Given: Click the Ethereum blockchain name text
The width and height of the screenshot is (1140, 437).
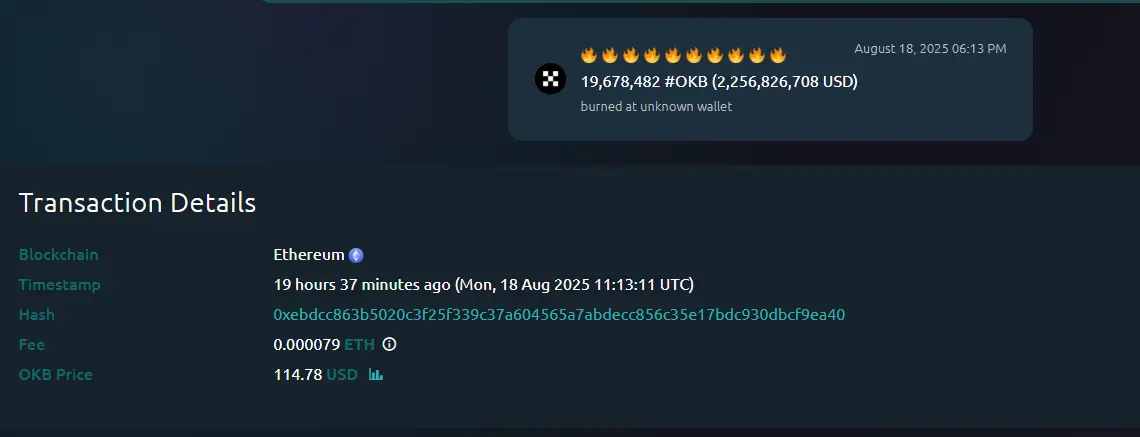Looking at the screenshot, I should (309, 255).
